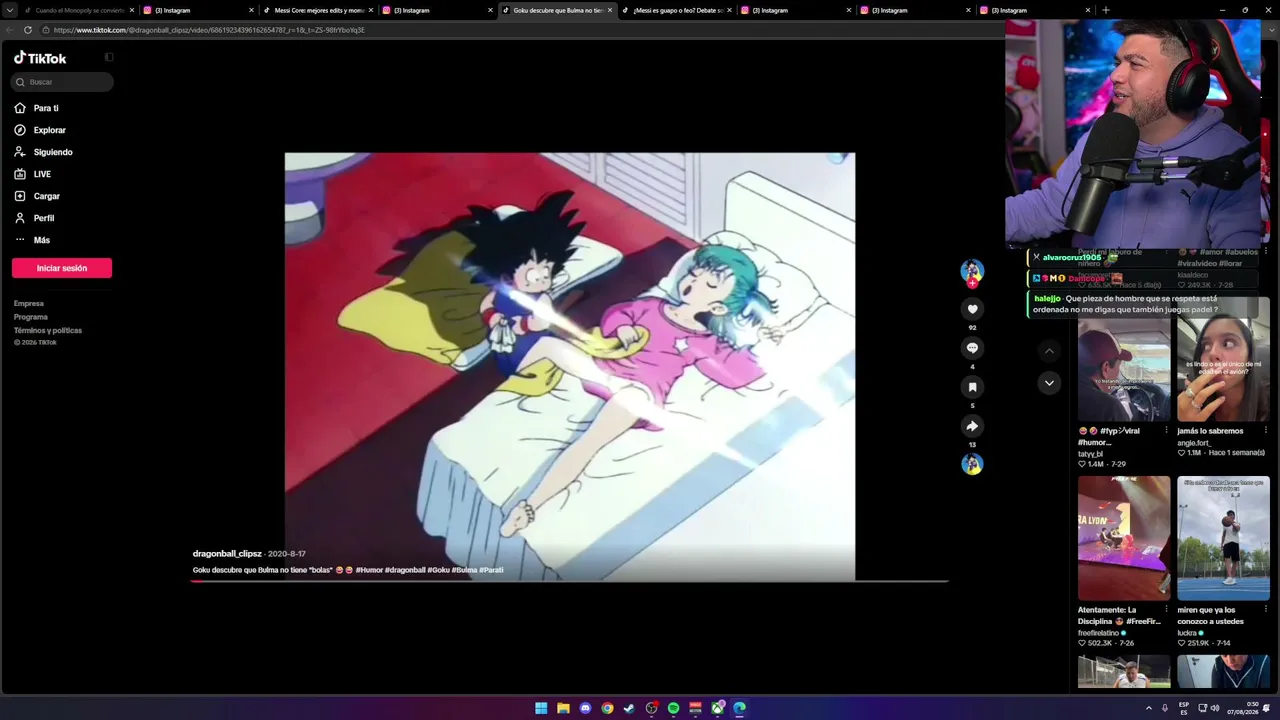
Task: Open more options for 'miren que ya los conozco'
Action: point(1265,610)
